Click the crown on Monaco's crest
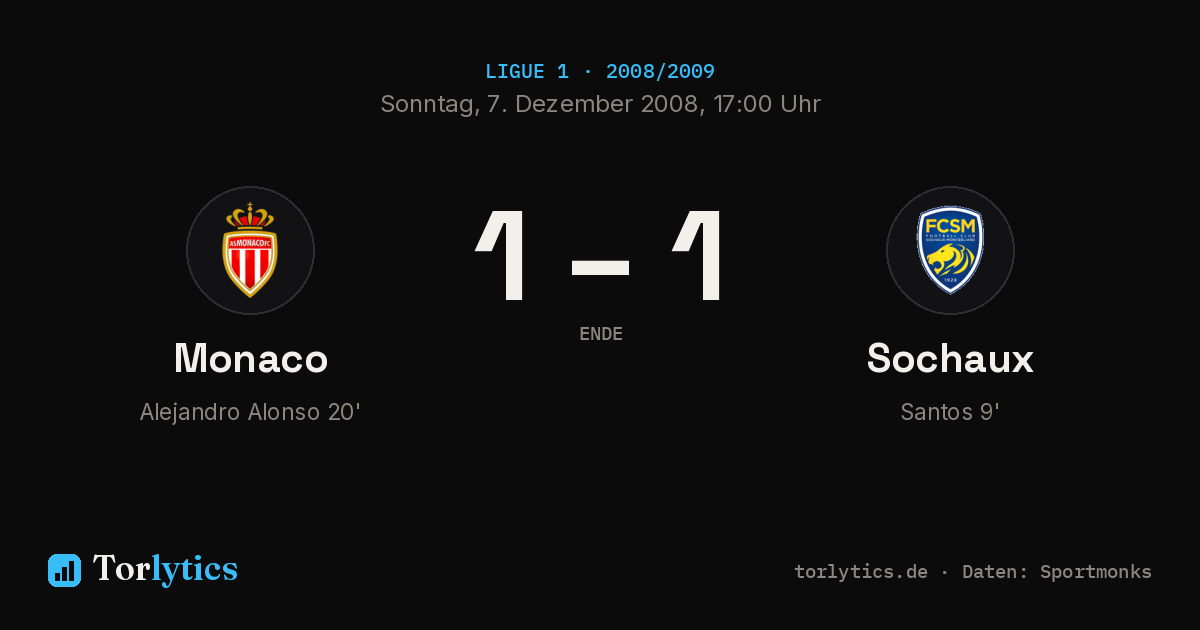Screen dimensions: 1200x630 tap(250, 216)
